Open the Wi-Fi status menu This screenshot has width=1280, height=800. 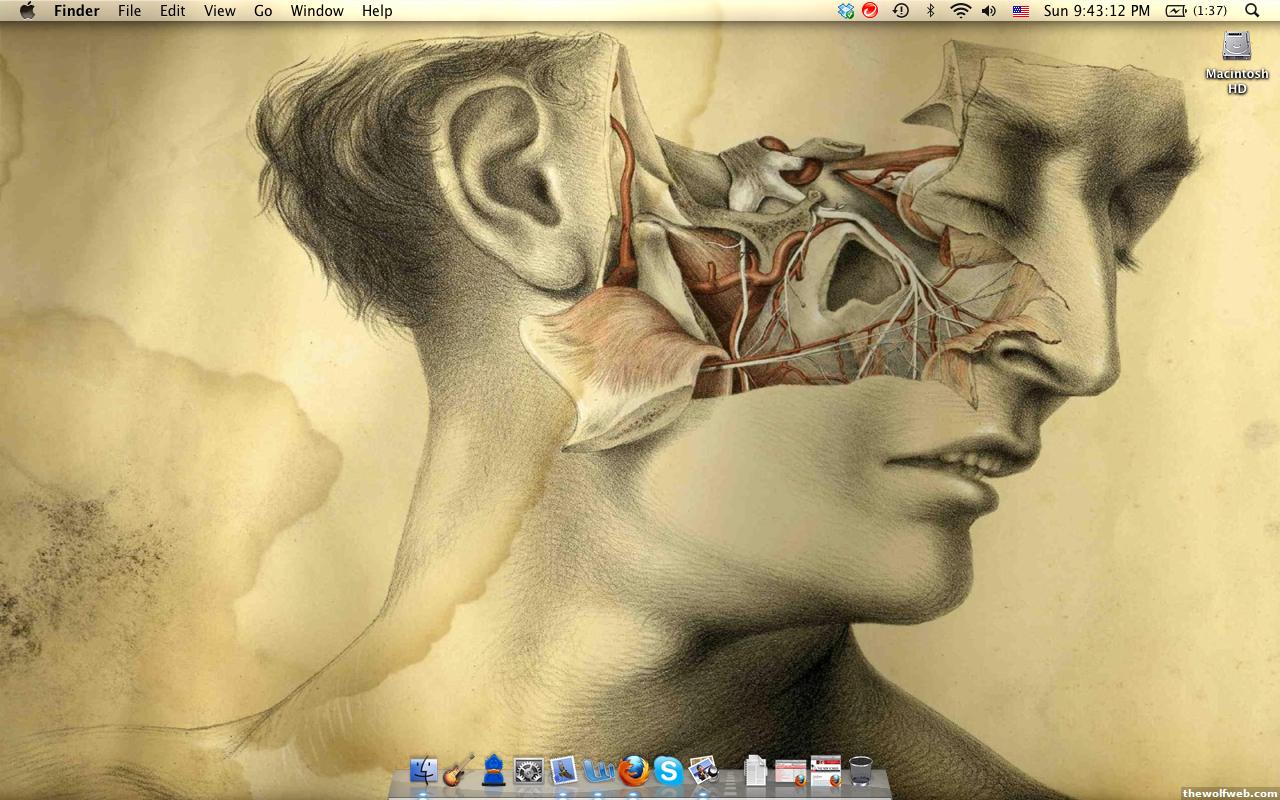[x=961, y=11]
